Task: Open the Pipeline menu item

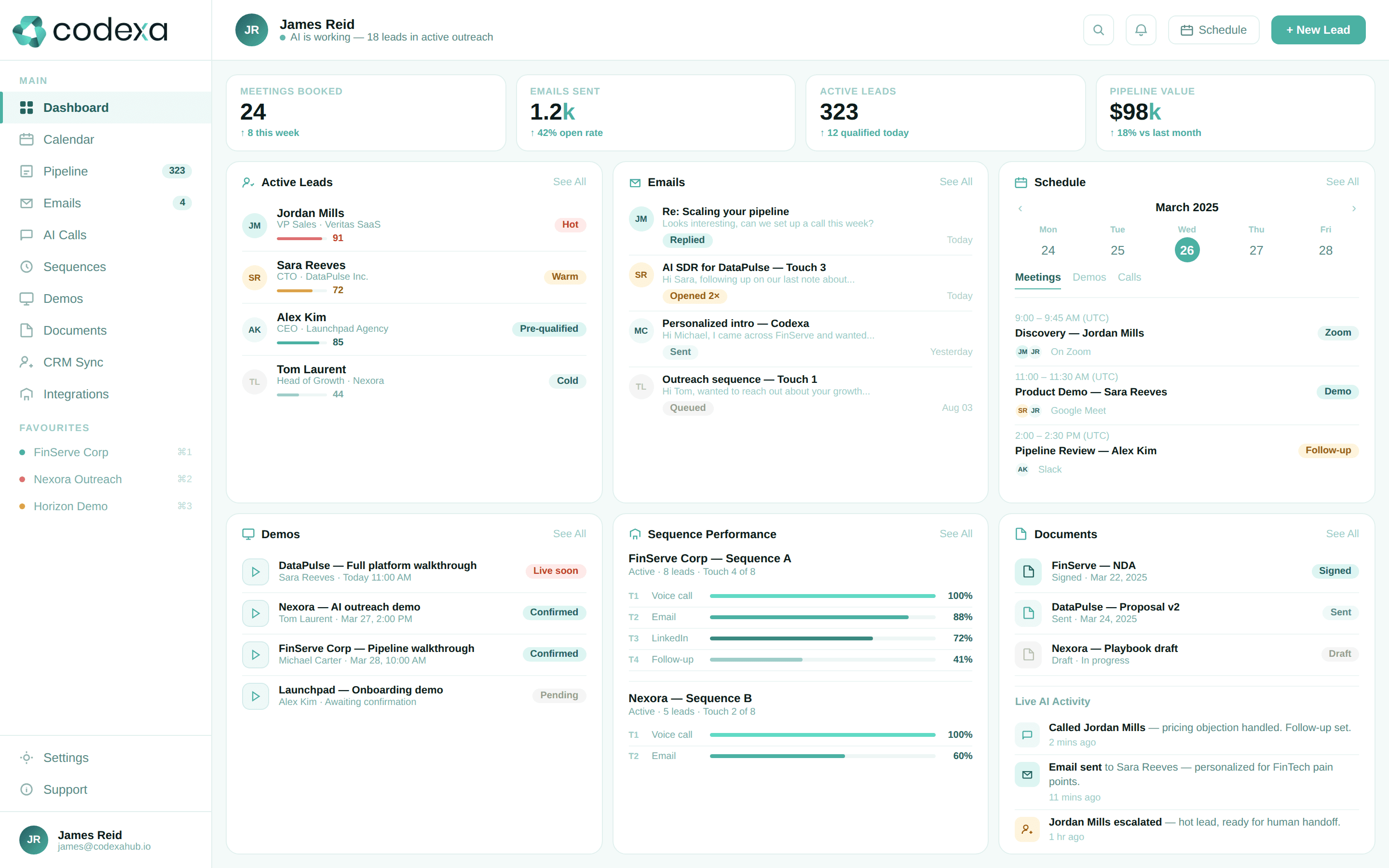Action: coord(66,171)
